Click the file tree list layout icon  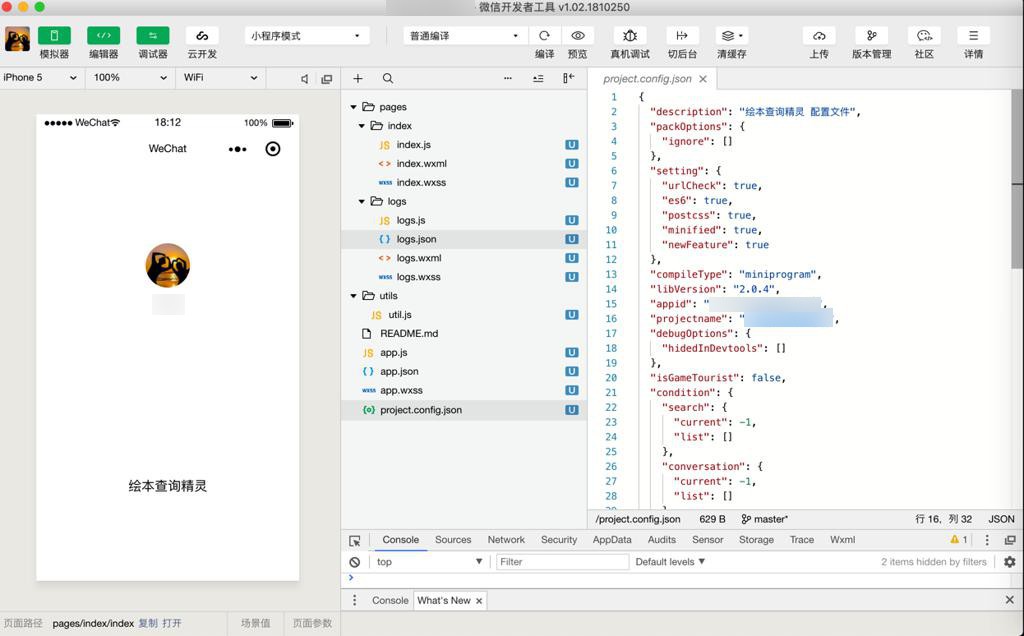538,78
